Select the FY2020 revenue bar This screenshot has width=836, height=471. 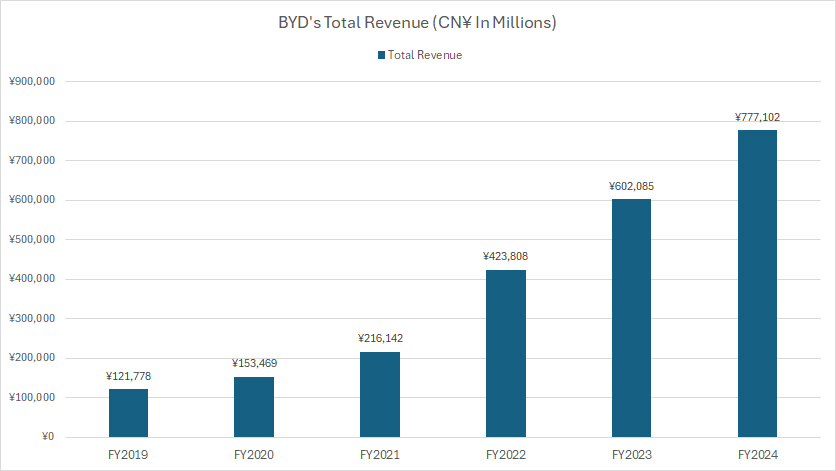pyautogui.click(x=254, y=407)
